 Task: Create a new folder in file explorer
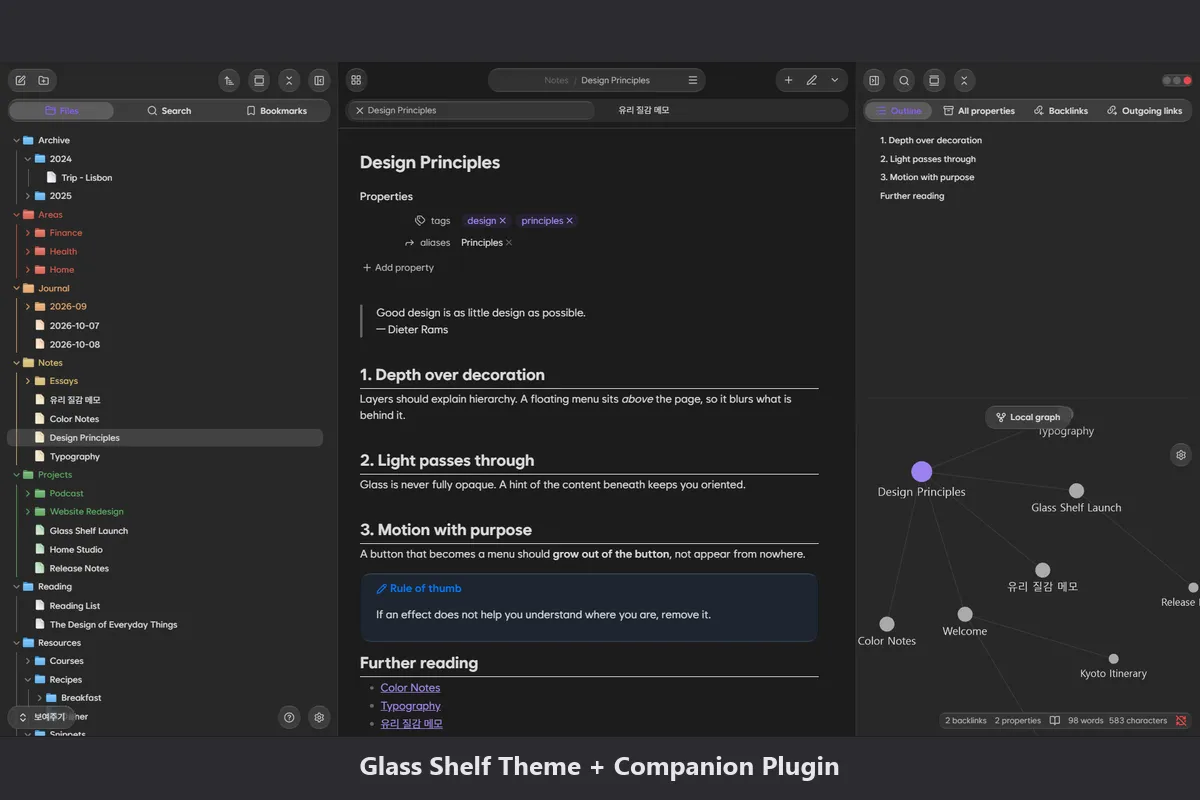[44, 80]
